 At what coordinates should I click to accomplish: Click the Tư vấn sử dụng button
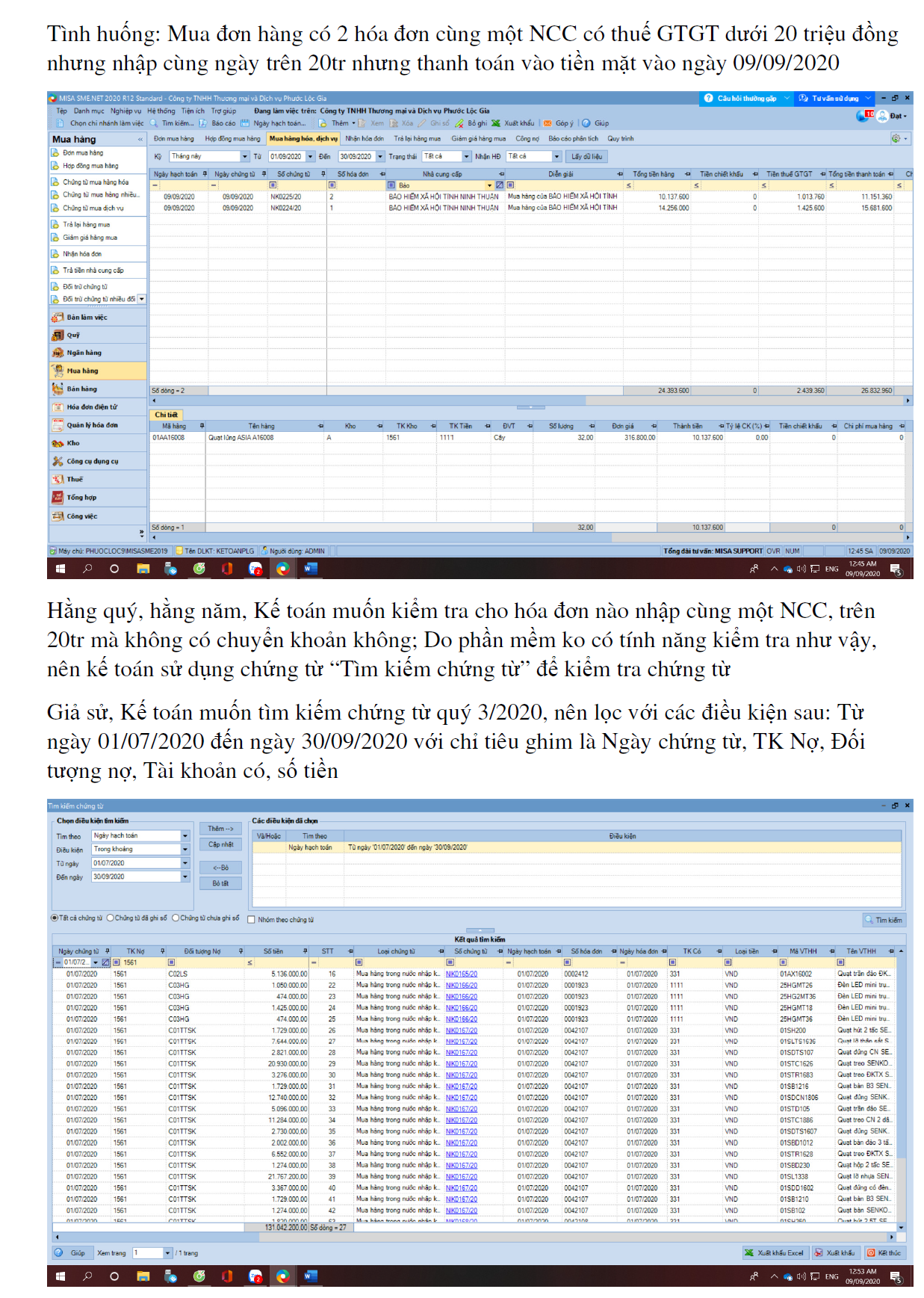coord(834,98)
